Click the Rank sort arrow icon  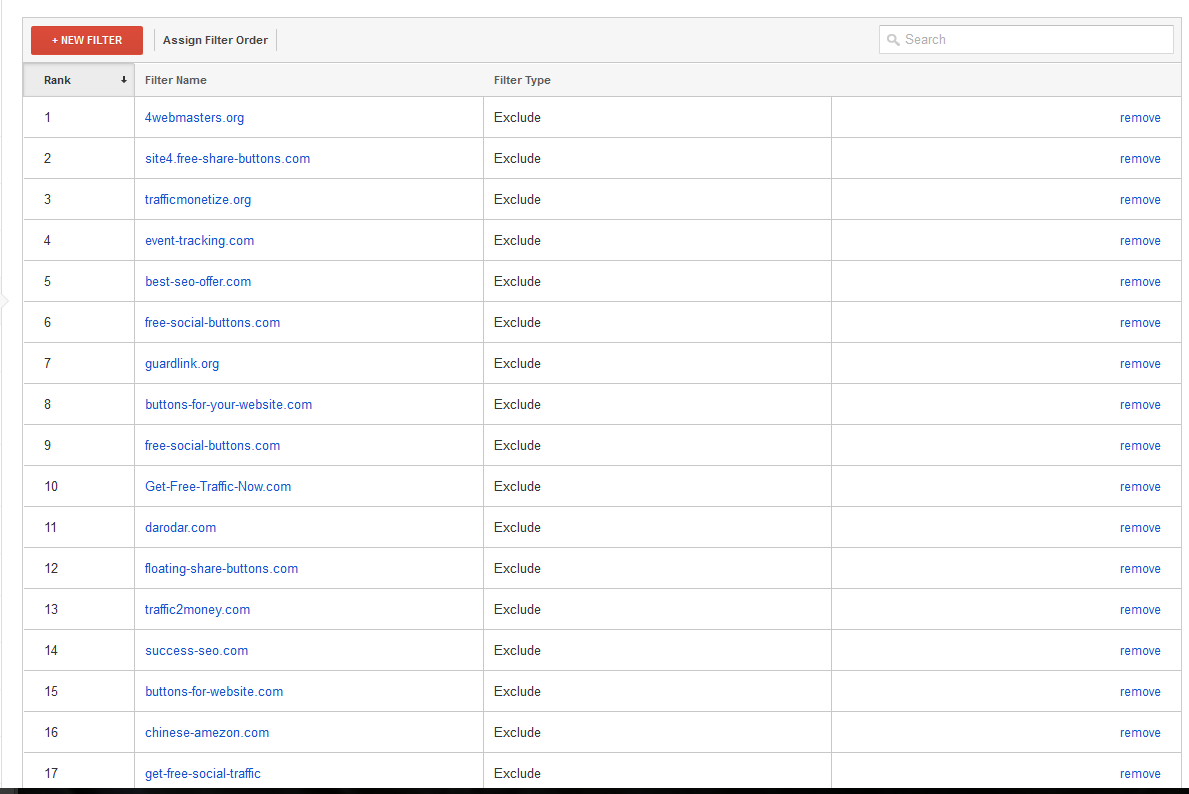(124, 80)
